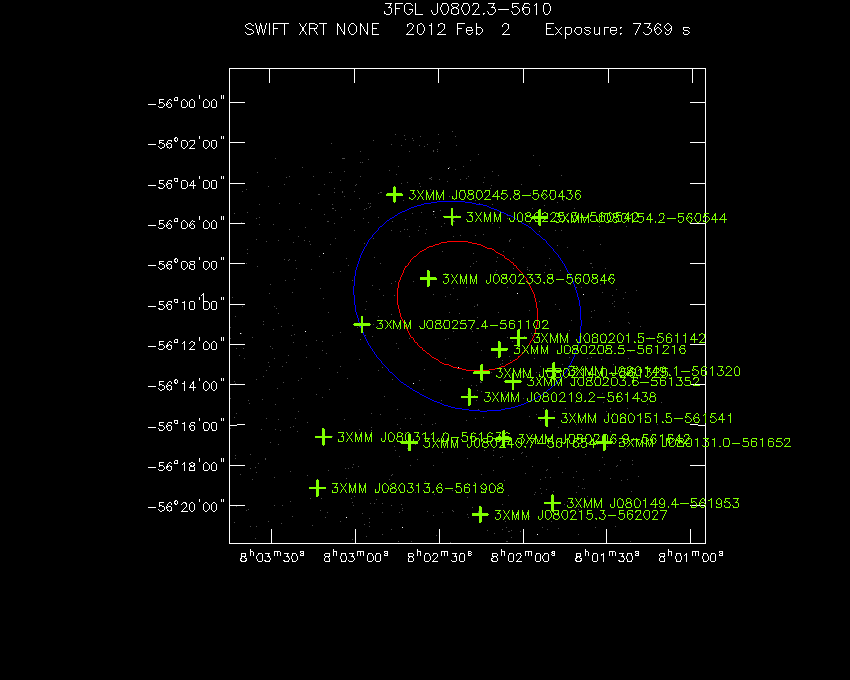
Task: Click the declination label -56°10'00"
Action: pos(186,305)
